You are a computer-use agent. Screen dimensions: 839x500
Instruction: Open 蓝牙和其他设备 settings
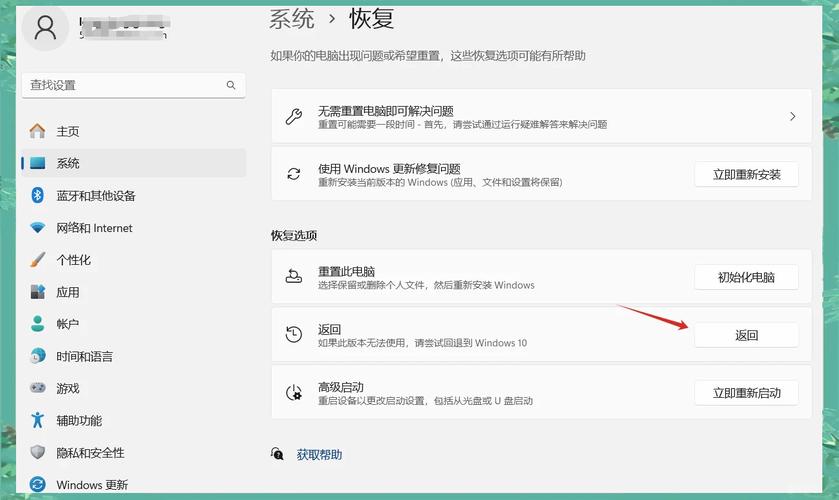(x=134, y=195)
